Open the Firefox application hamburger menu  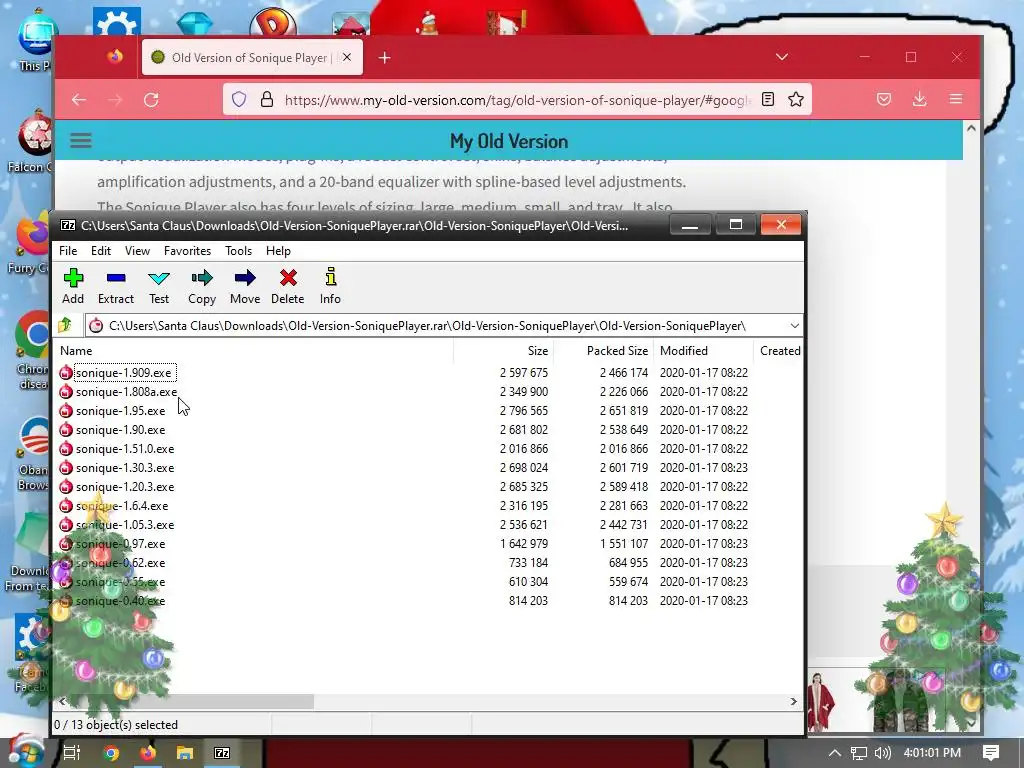[956, 99]
